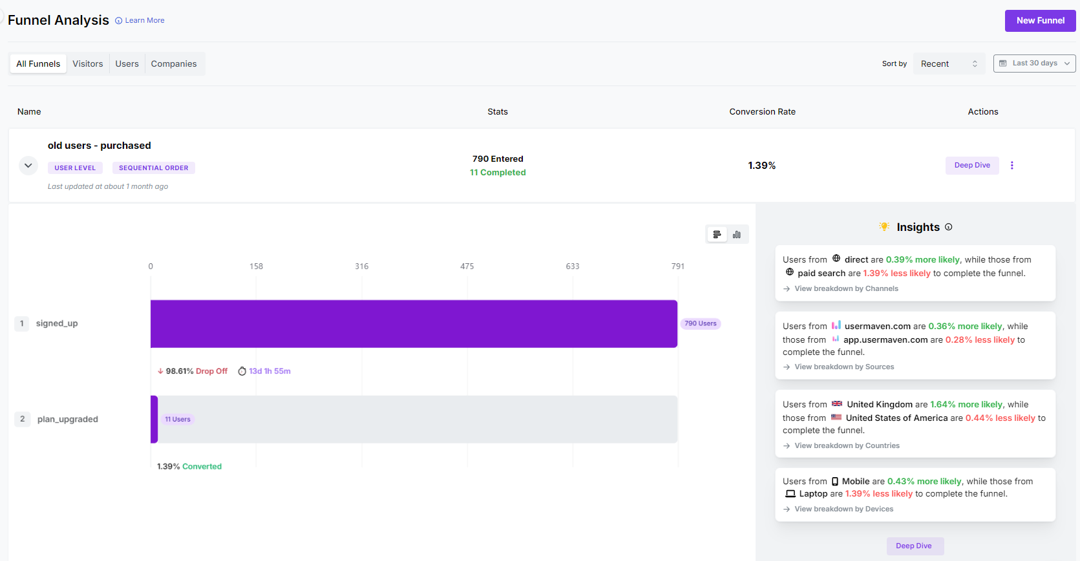This screenshot has height=561, width=1080.
Task: Select the Companies tab
Action: click(174, 63)
